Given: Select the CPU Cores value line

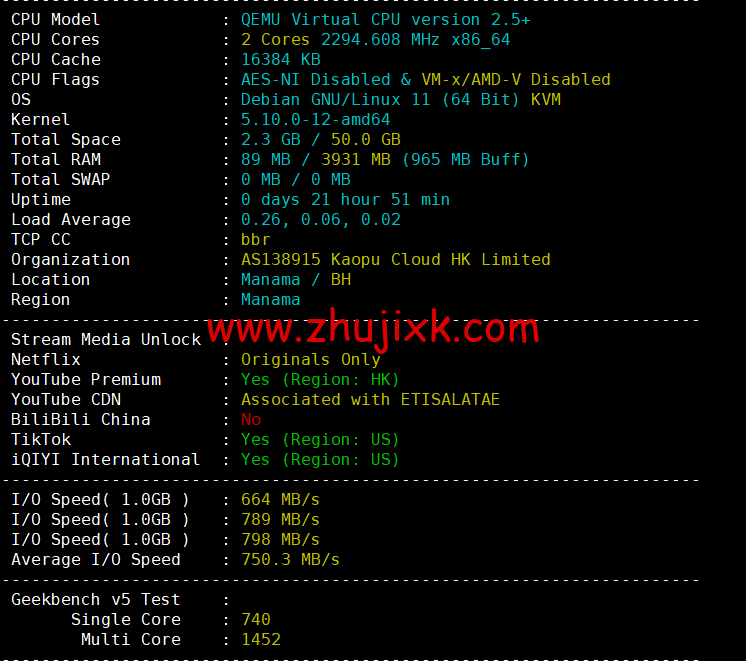Looking at the screenshot, I should click(x=375, y=39).
